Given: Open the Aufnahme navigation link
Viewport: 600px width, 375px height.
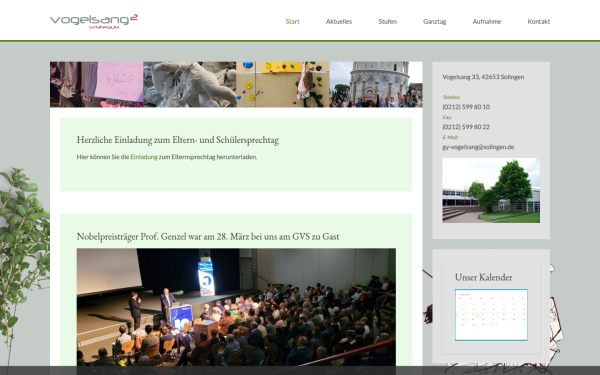Looking at the screenshot, I should [x=486, y=22].
